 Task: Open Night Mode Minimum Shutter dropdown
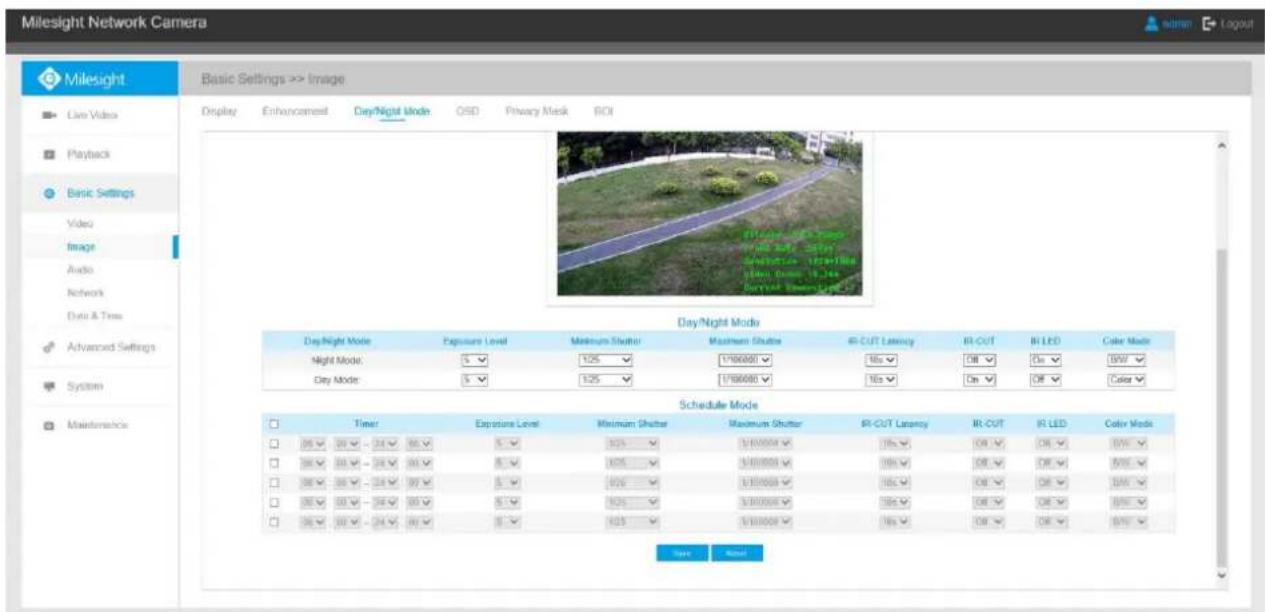(604, 358)
